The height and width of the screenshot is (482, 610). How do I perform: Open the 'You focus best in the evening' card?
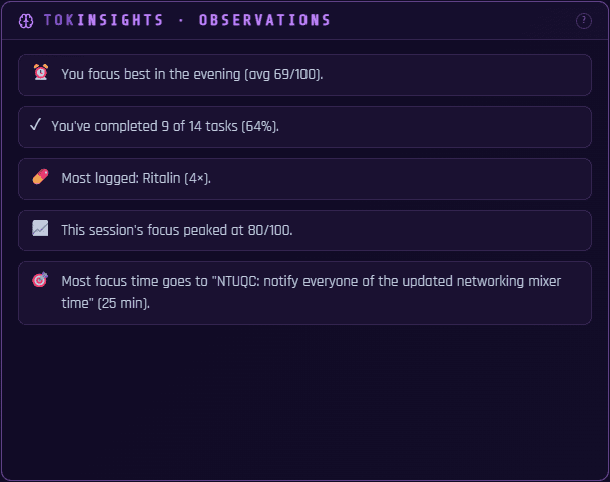tap(305, 75)
